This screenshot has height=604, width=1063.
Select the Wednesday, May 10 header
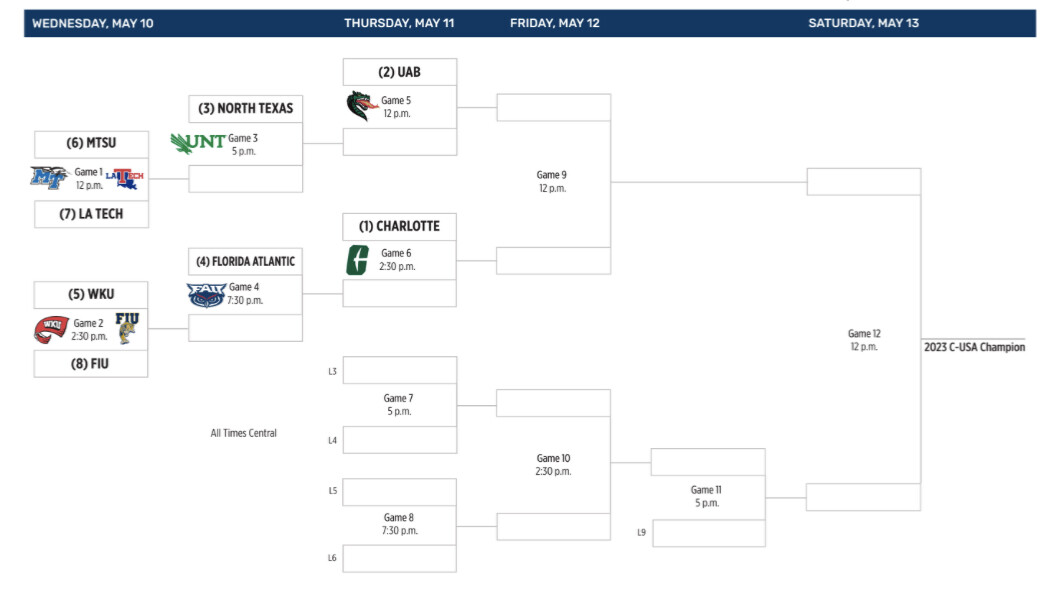[x=93, y=23]
